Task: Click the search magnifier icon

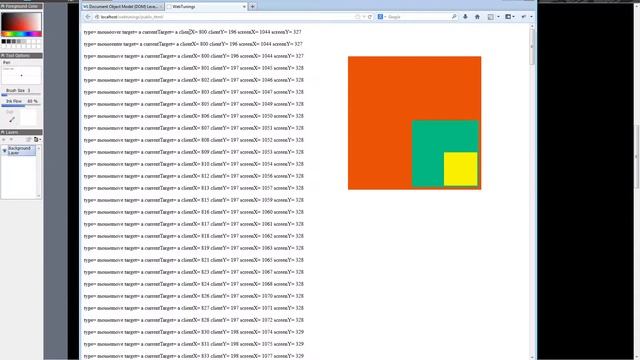Action: click(x=454, y=17)
